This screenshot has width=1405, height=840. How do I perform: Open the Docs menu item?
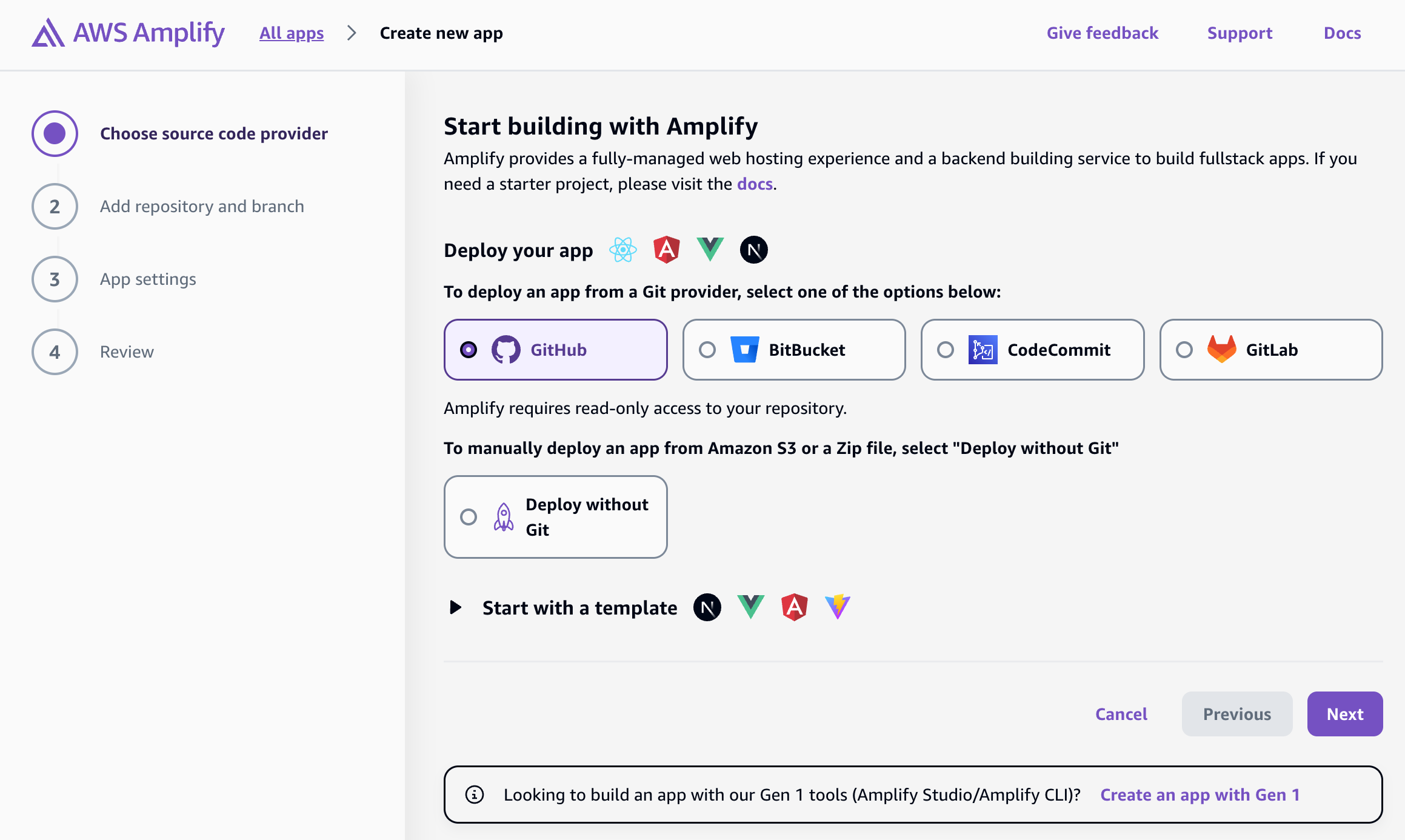click(x=1342, y=33)
